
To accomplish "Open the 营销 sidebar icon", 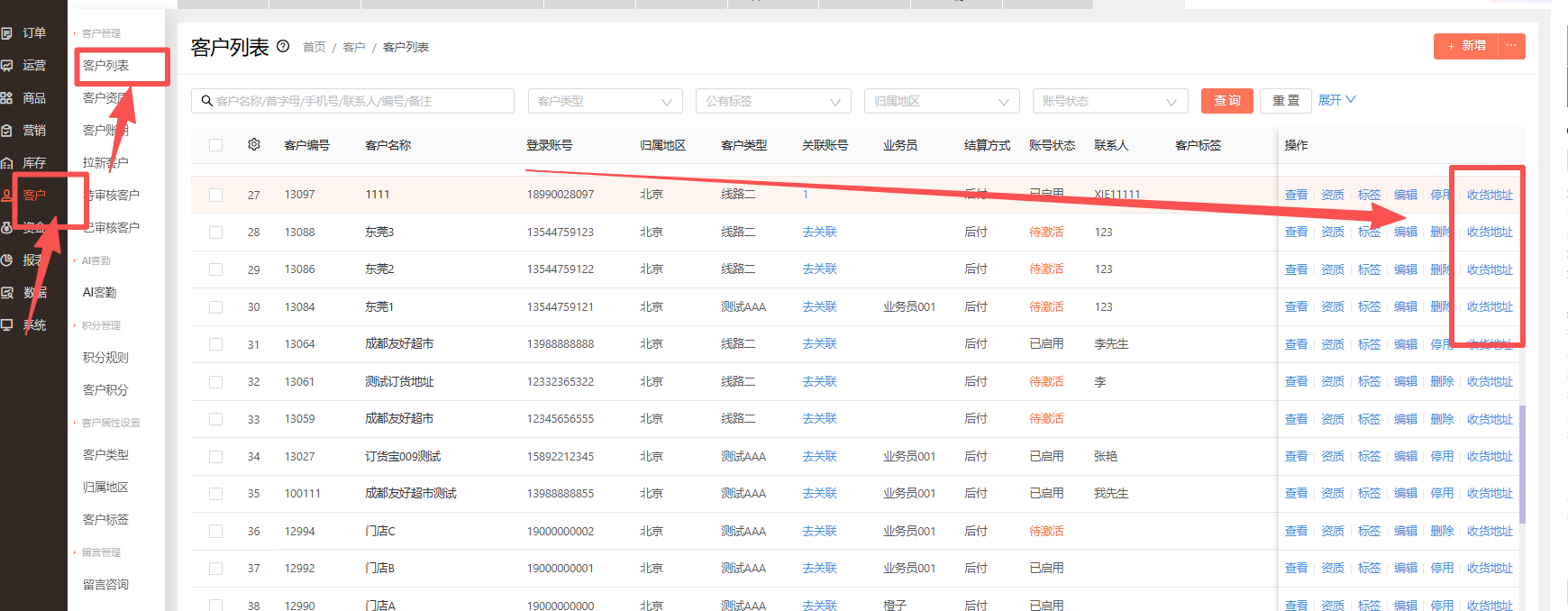I will (x=6, y=131).
